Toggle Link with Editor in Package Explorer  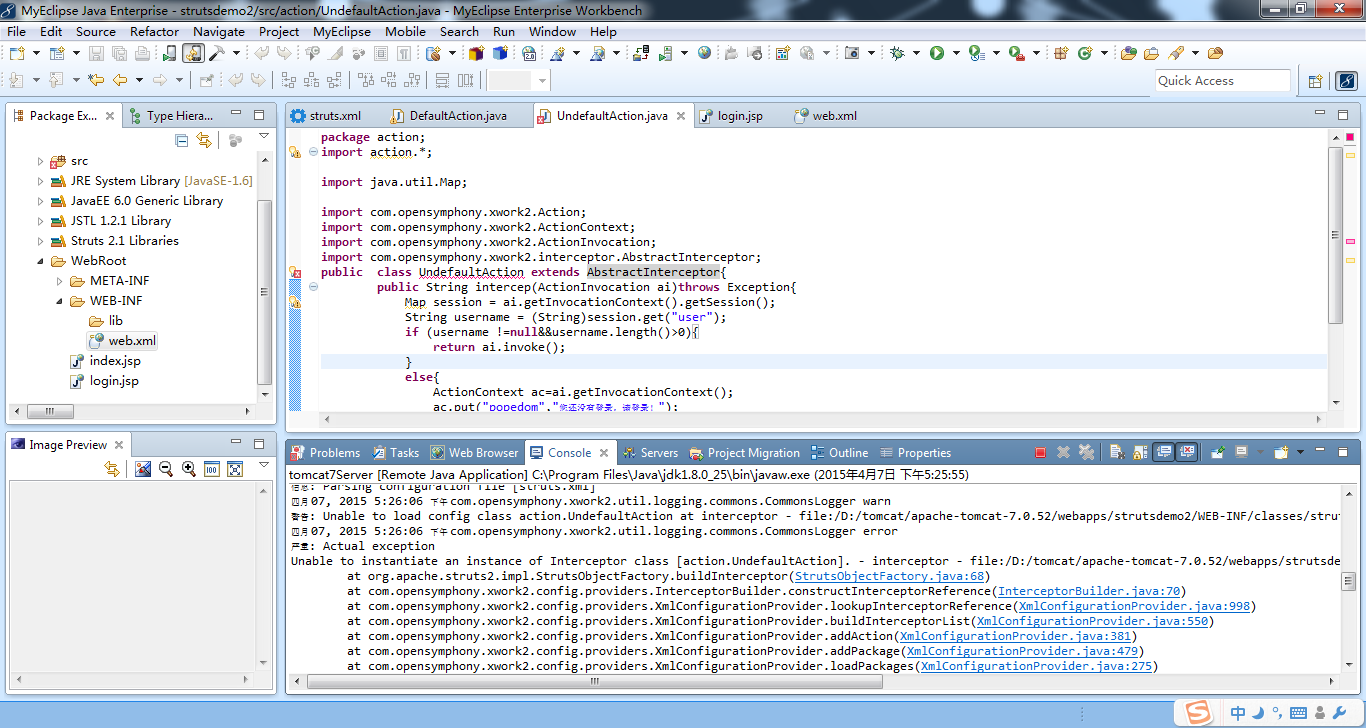click(204, 140)
